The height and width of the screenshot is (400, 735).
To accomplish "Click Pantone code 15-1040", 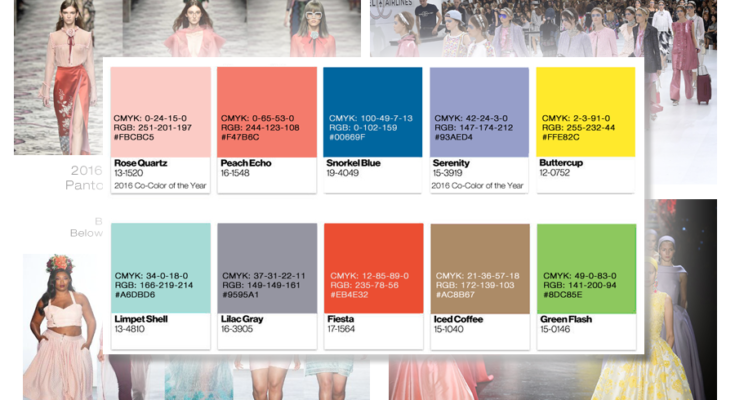I will [449, 329].
